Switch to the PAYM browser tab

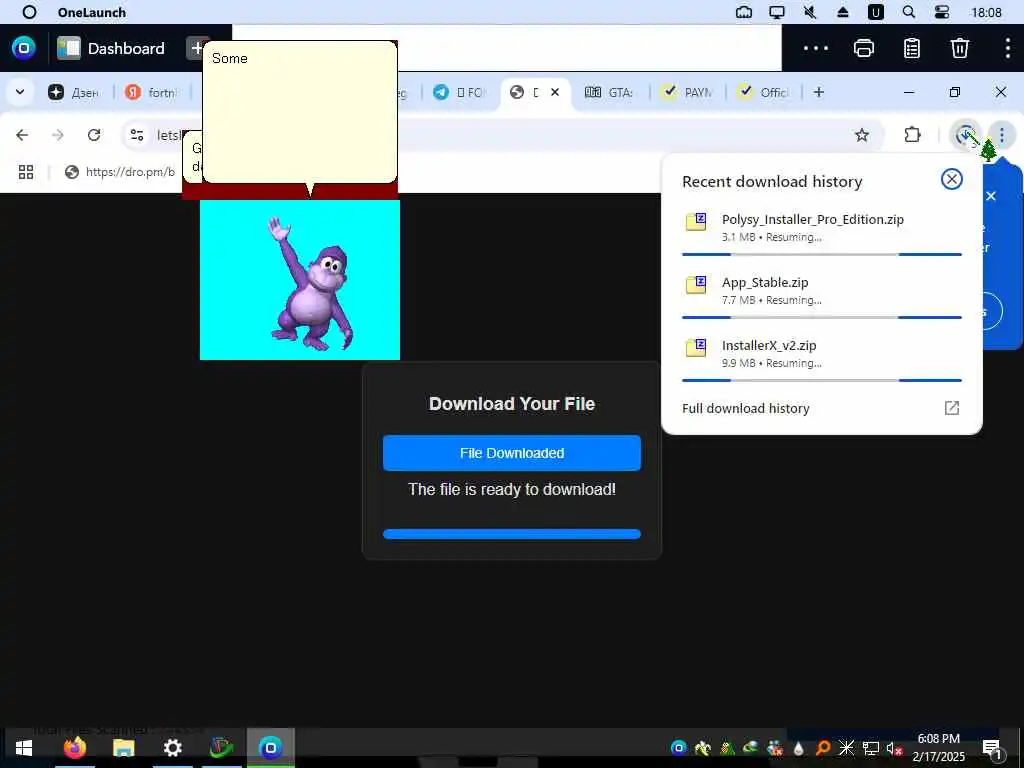tap(686, 92)
